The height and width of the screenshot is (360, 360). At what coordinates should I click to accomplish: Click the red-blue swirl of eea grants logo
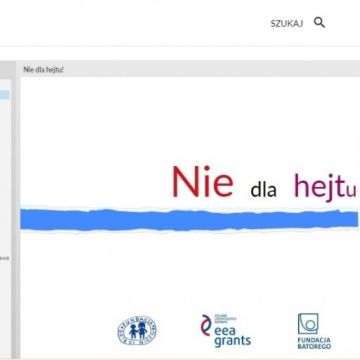click(x=206, y=325)
